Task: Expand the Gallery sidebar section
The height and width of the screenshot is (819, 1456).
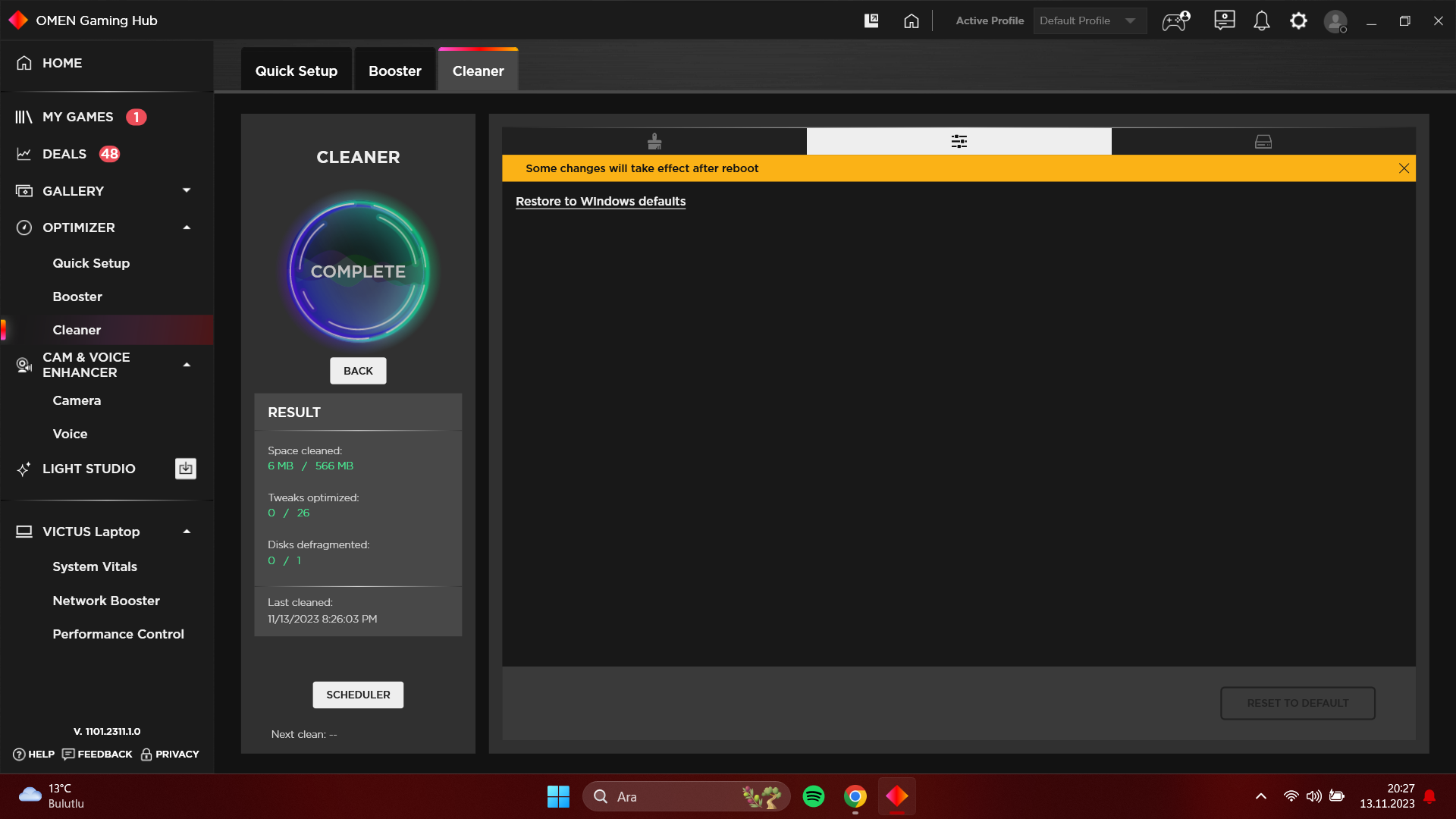Action: pyautogui.click(x=187, y=191)
